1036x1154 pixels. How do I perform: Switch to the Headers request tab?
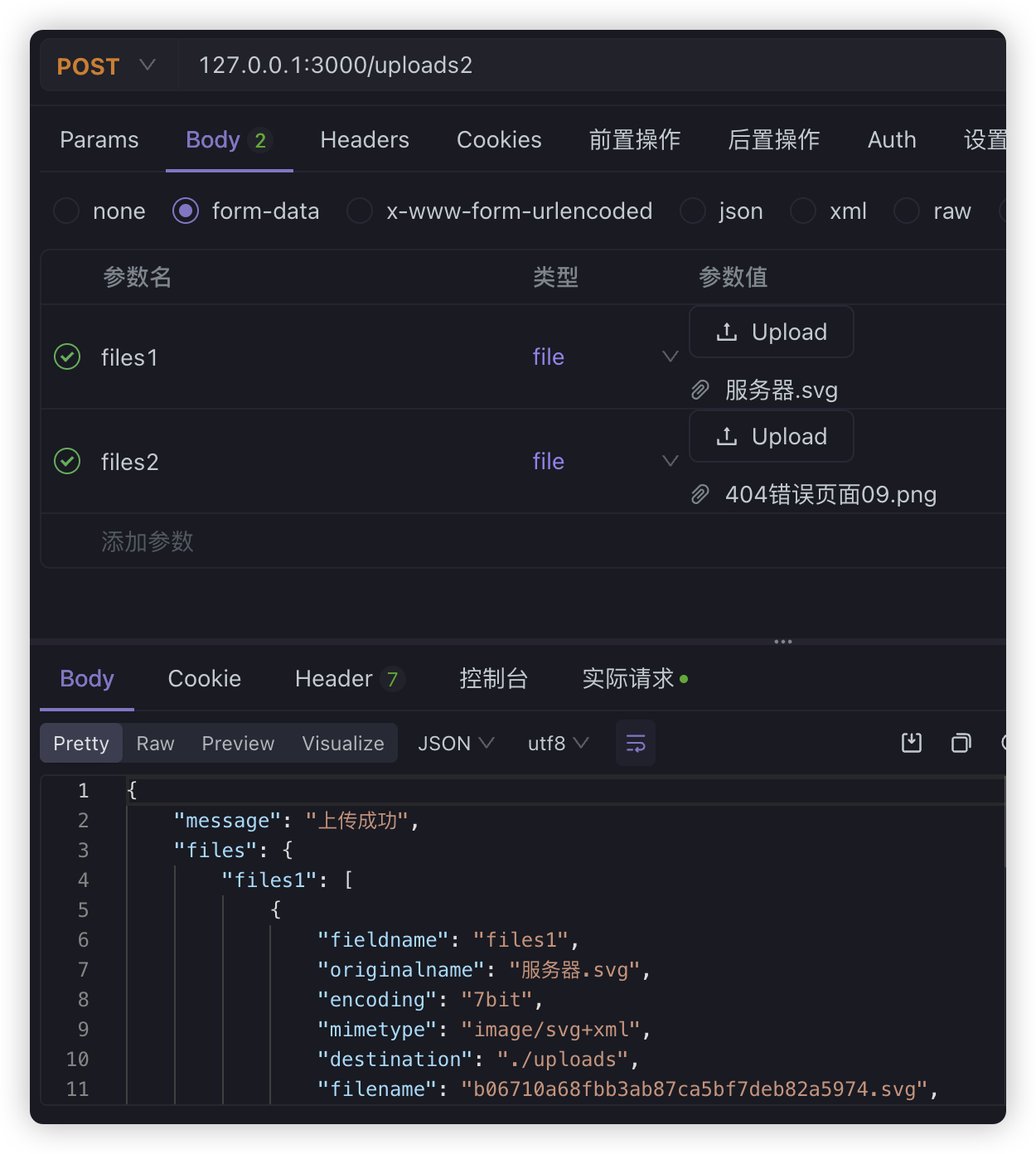click(365, 139)
